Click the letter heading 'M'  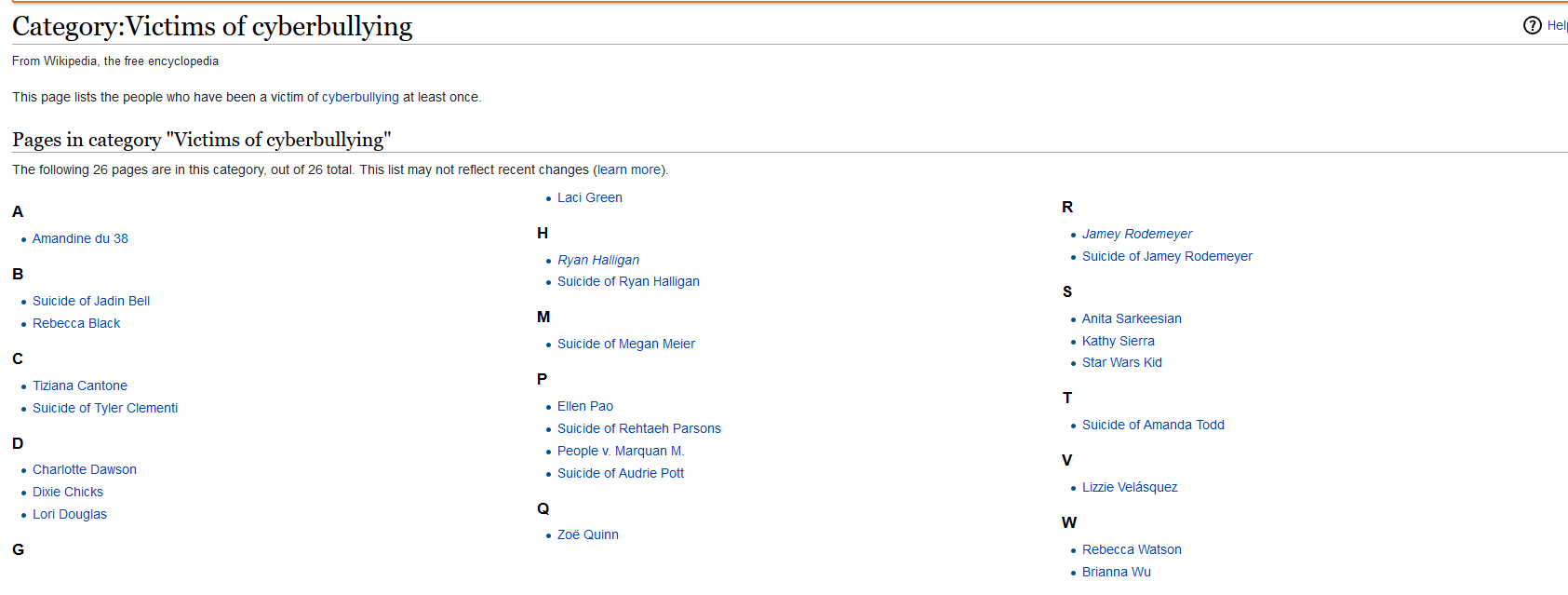tap(543, 318)
